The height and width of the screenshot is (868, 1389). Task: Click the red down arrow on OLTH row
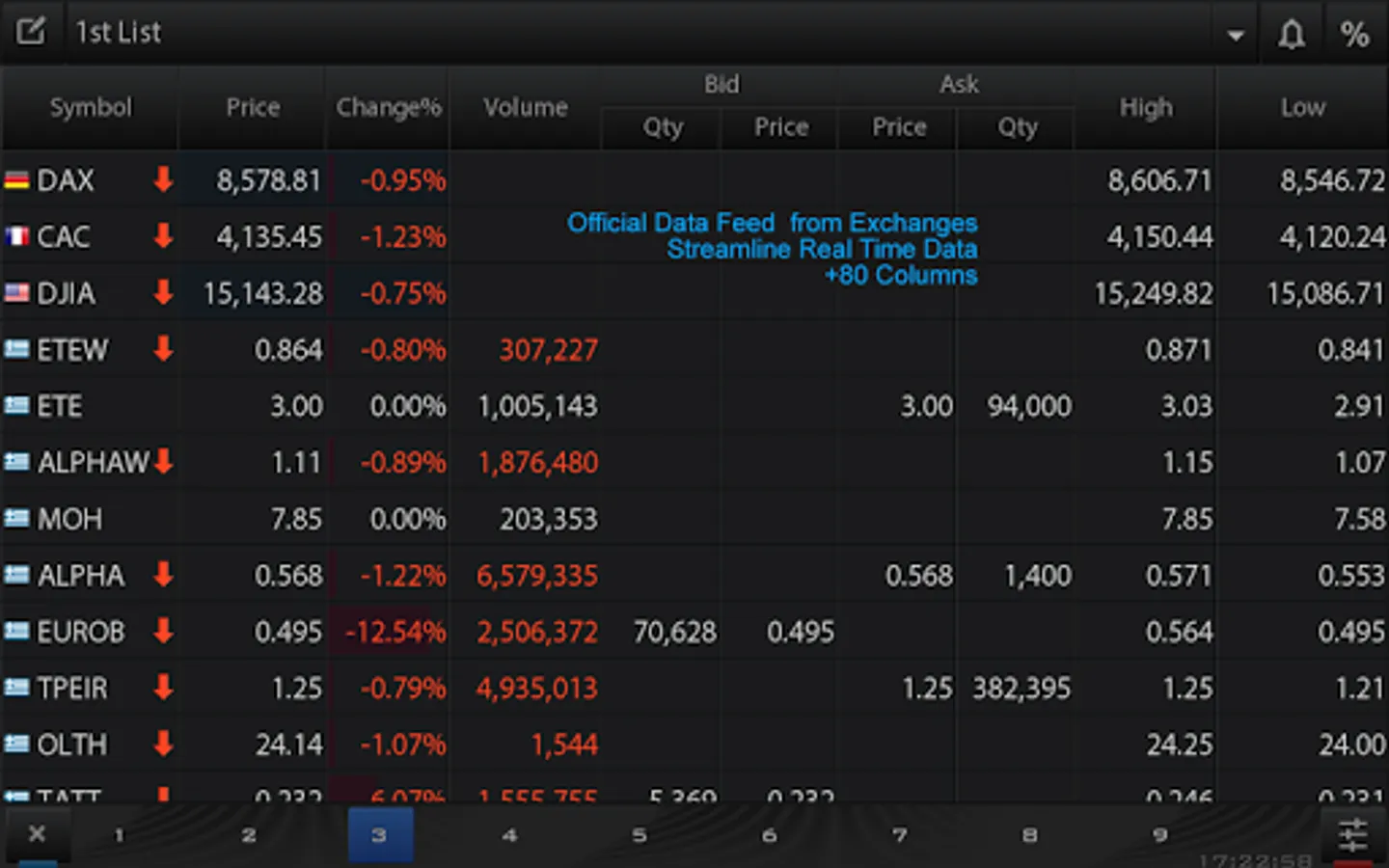pyautogui.click(x=163, y=744)
